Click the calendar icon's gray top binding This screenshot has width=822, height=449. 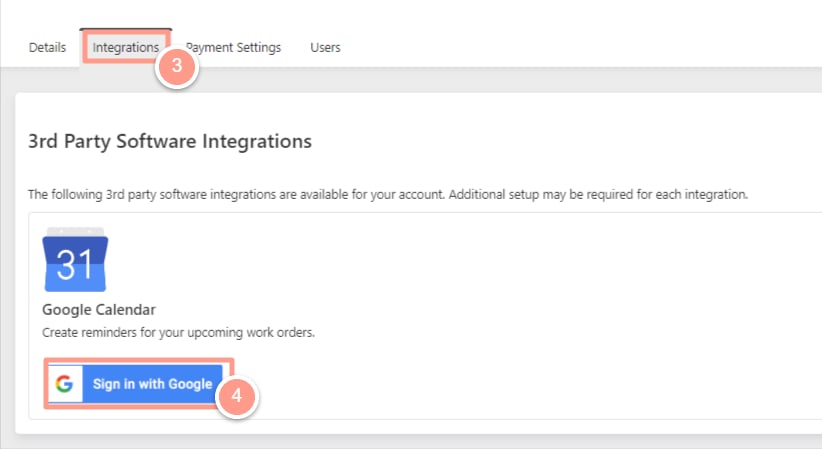pos(75,231)
